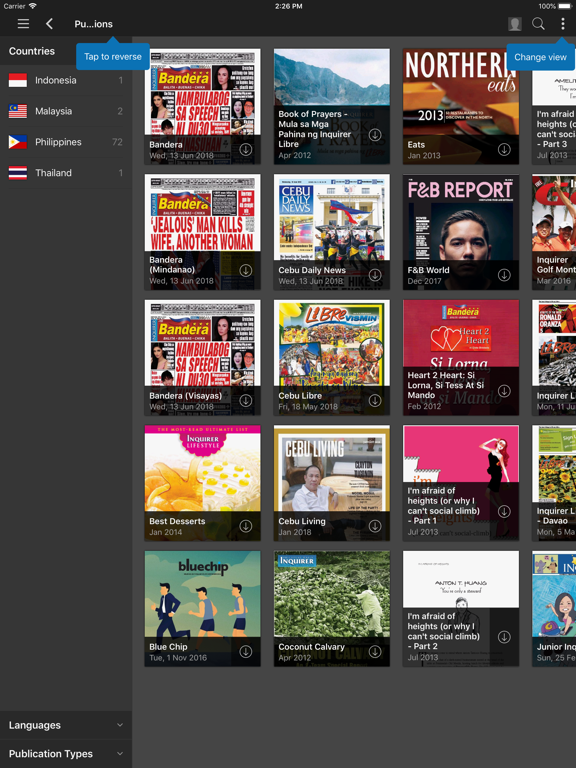Download Bandera (Visayas) issue
576x768 pixels.
coord(246,401)
